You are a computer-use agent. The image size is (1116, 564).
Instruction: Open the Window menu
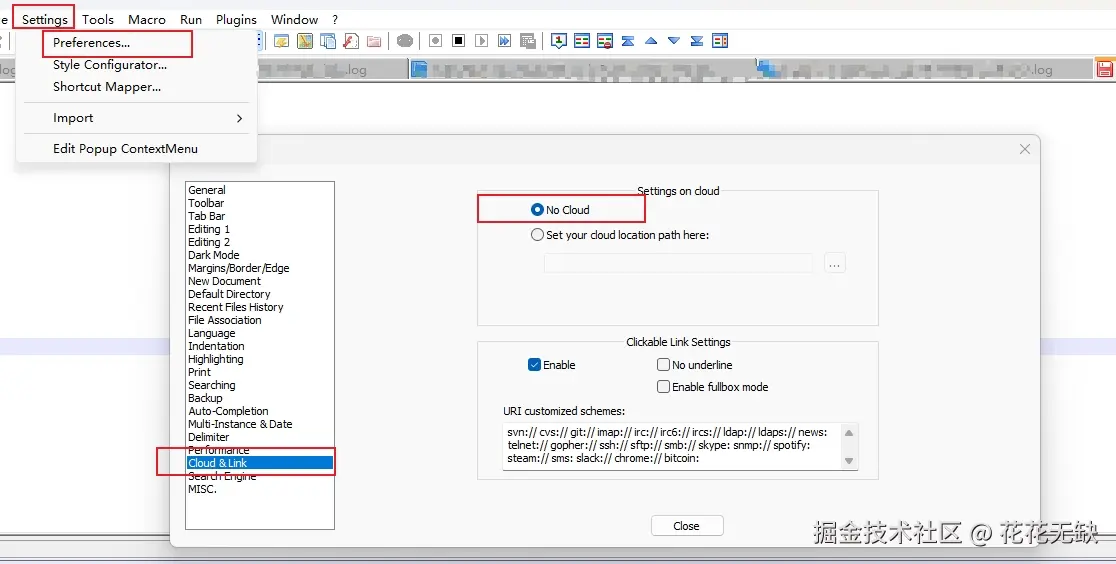[294, 19]
